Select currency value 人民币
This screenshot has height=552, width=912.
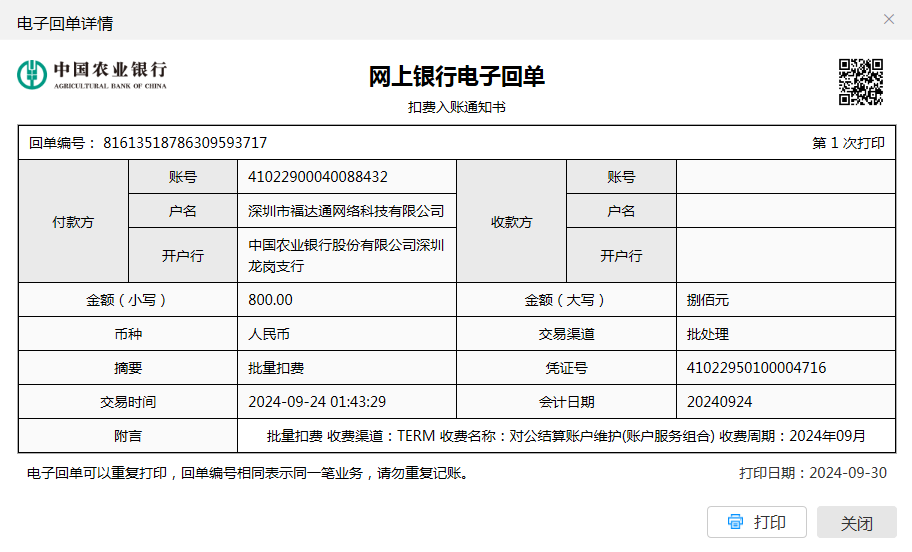(x=269, y=334)
